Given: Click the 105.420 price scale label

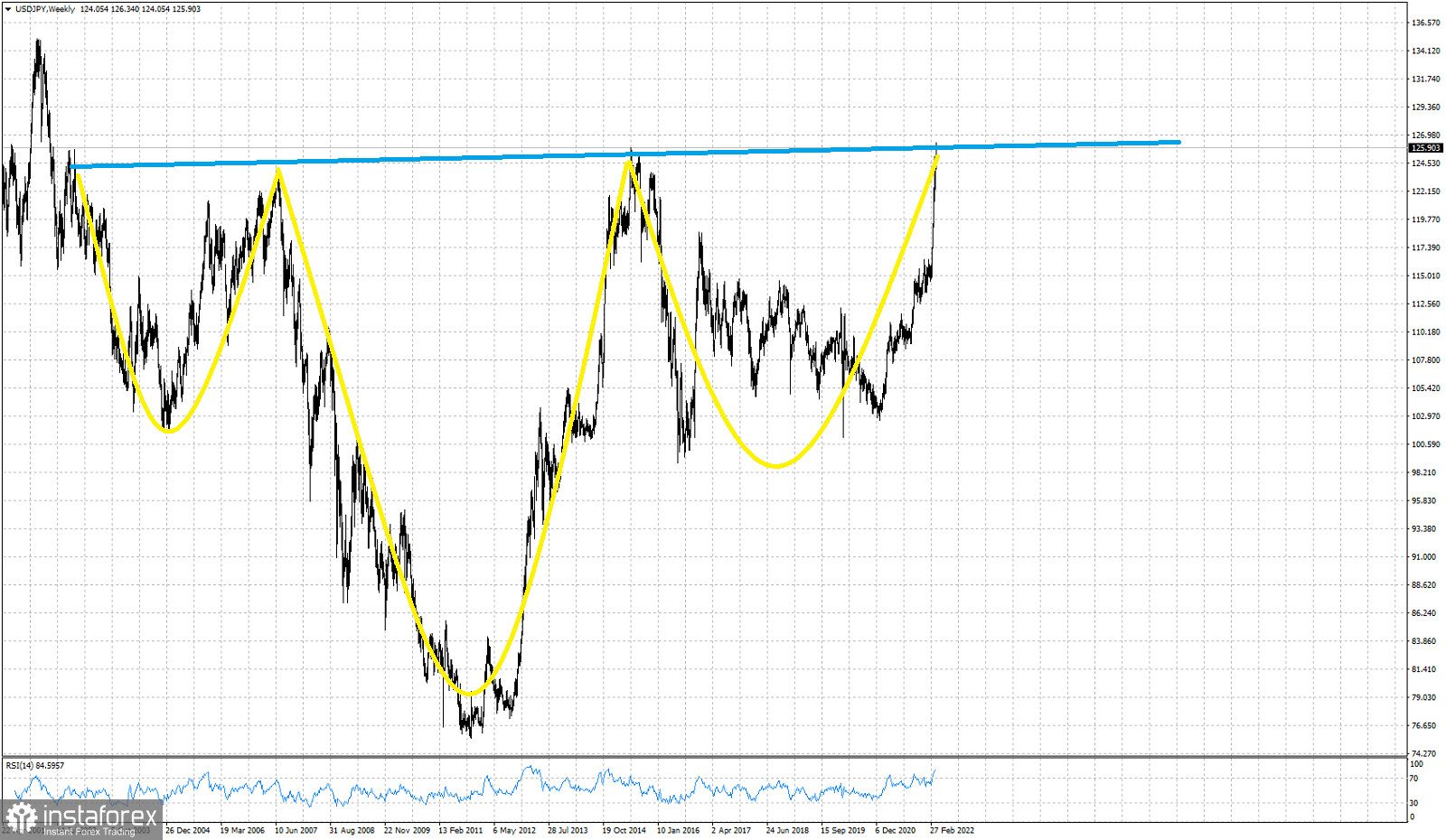Looking at the screenshot, I should pyautogui.click(x=1425, y=388).
